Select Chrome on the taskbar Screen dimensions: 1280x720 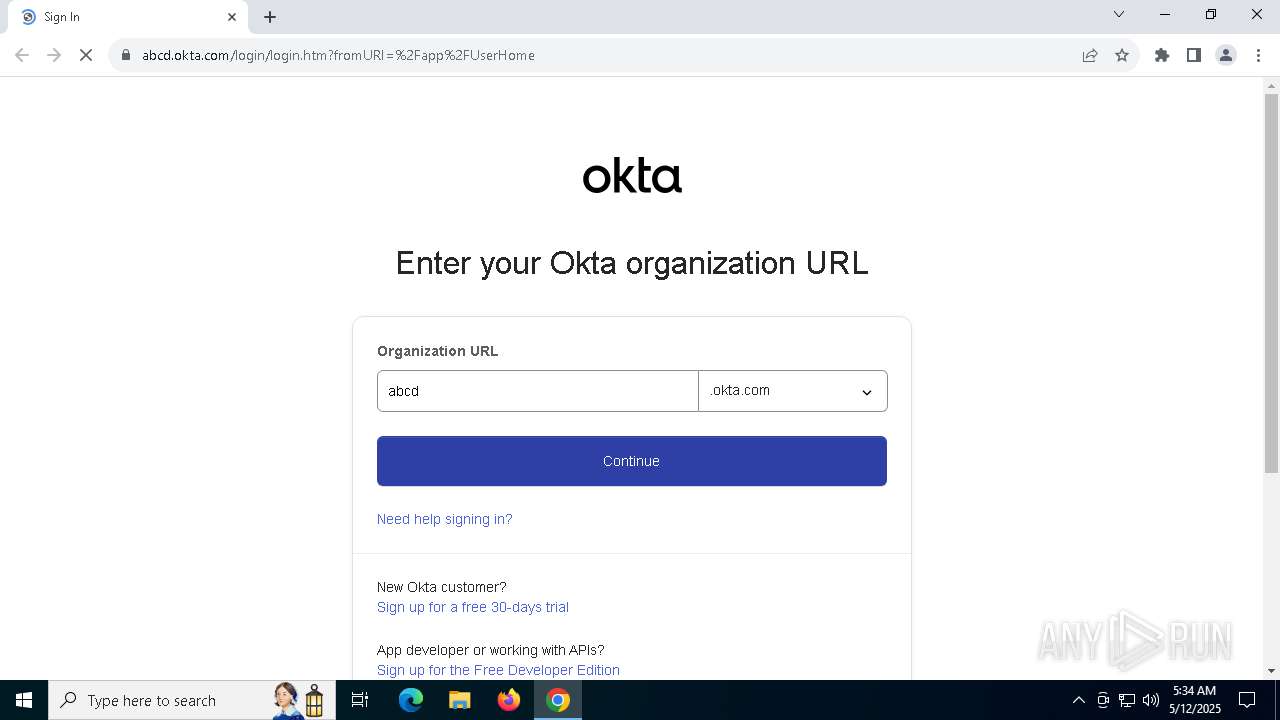558,700
